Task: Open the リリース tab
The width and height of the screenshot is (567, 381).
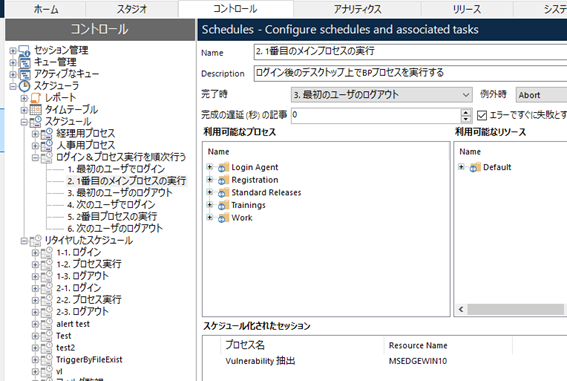Action: click(x=467, y=9)
